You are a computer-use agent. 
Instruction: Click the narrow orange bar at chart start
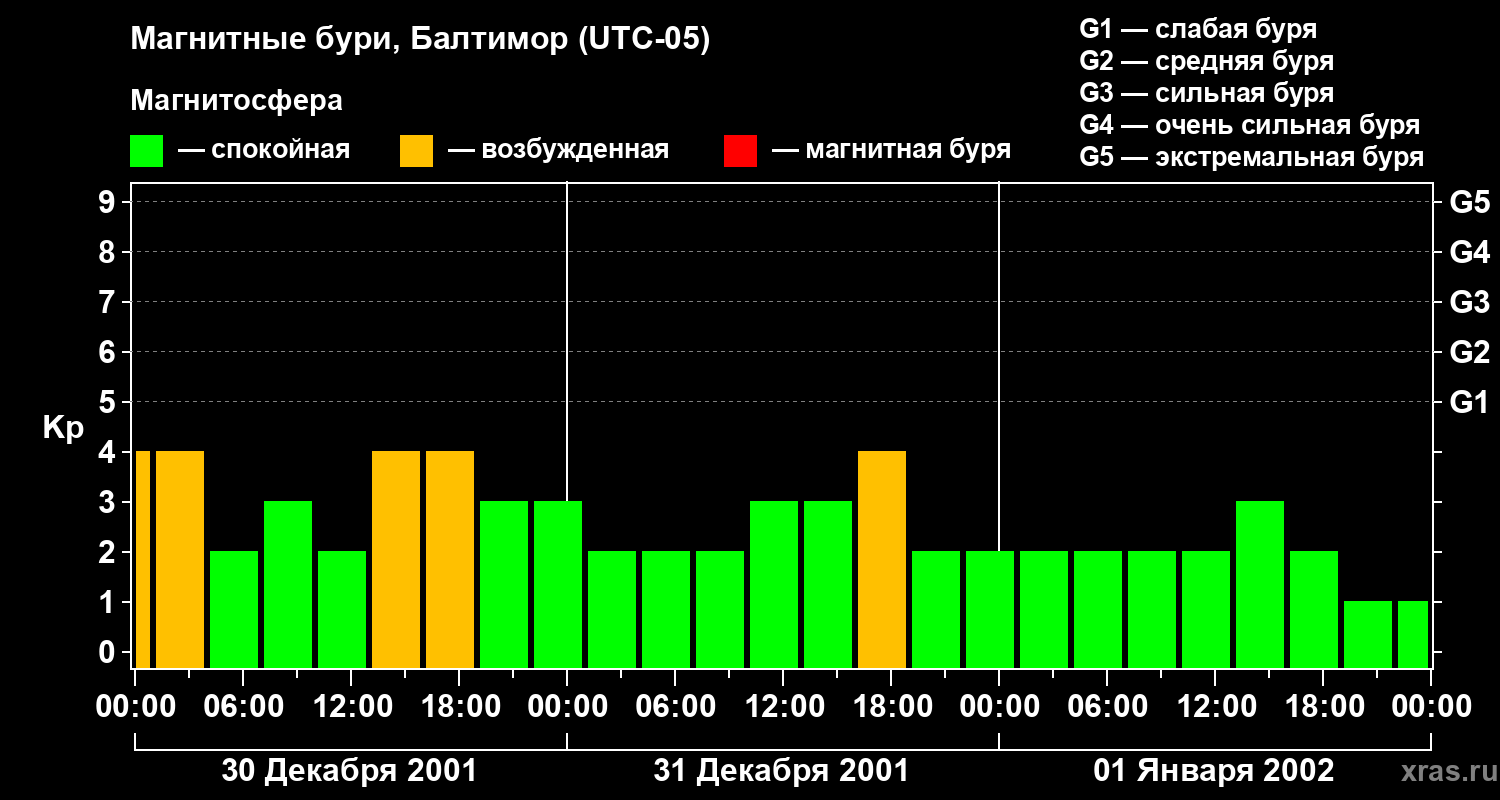(142, 559)
